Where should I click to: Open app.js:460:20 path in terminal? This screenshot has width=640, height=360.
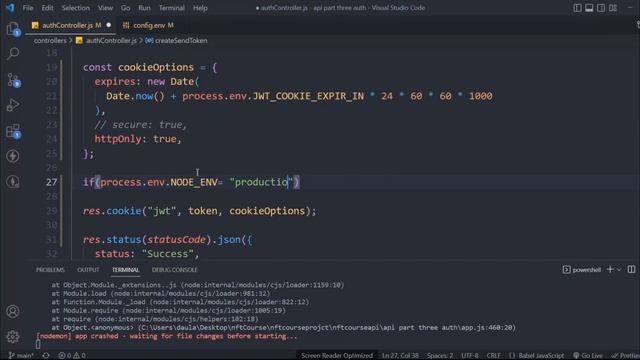click(x=487, y=328)
